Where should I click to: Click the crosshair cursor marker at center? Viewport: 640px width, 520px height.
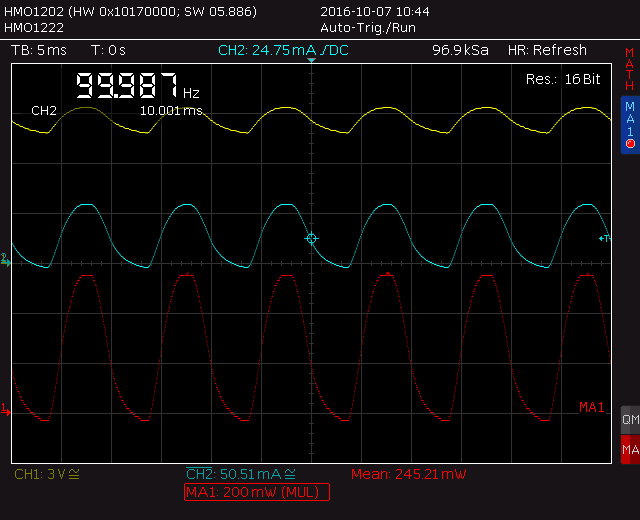coord(311,238)
